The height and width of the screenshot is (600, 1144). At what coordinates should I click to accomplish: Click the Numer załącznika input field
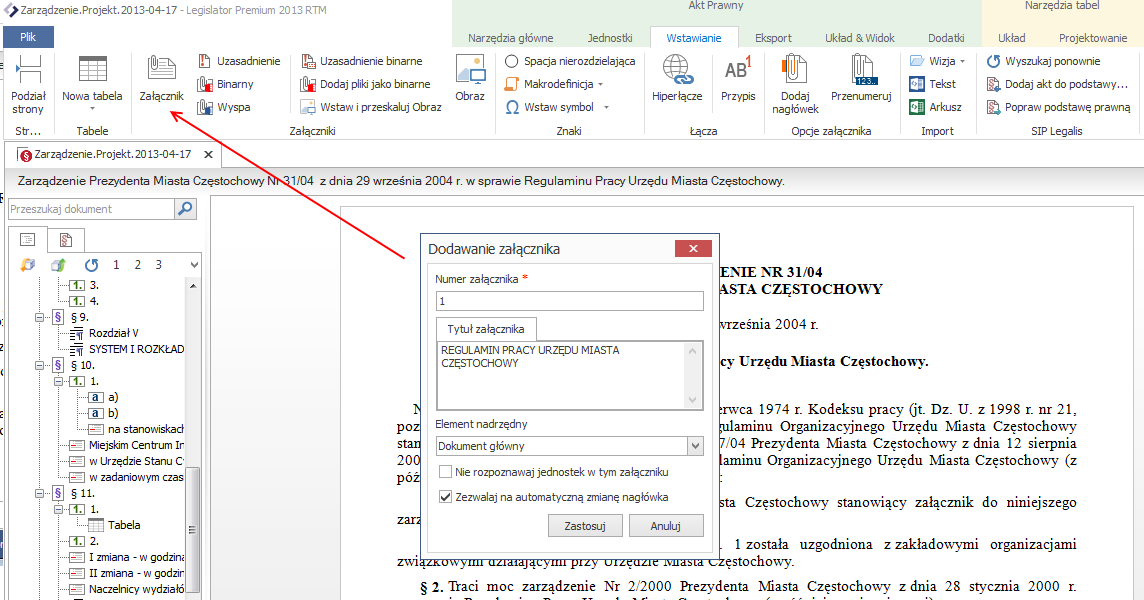tap(570, 301)
